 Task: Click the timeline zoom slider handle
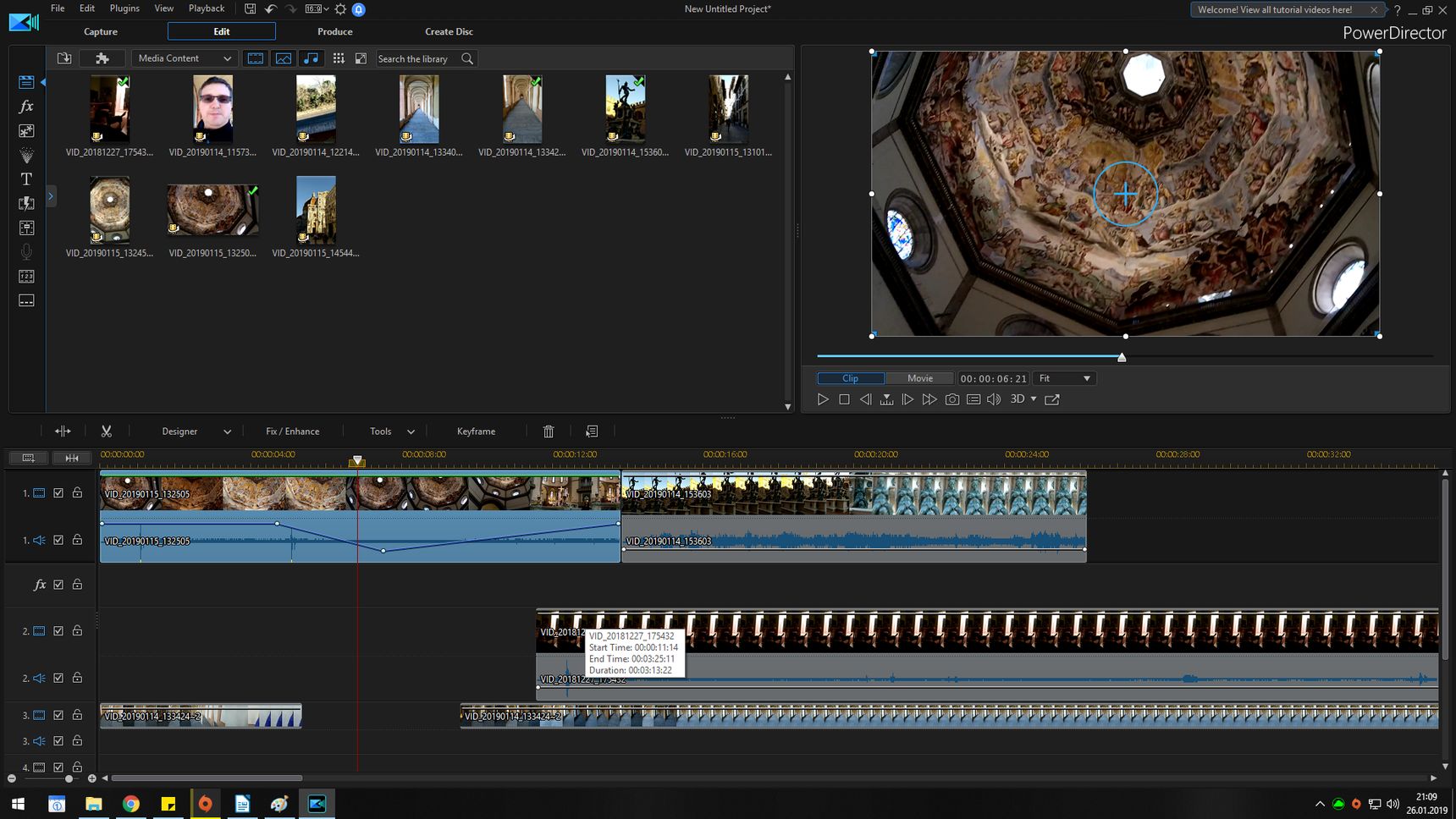(69, 778)
